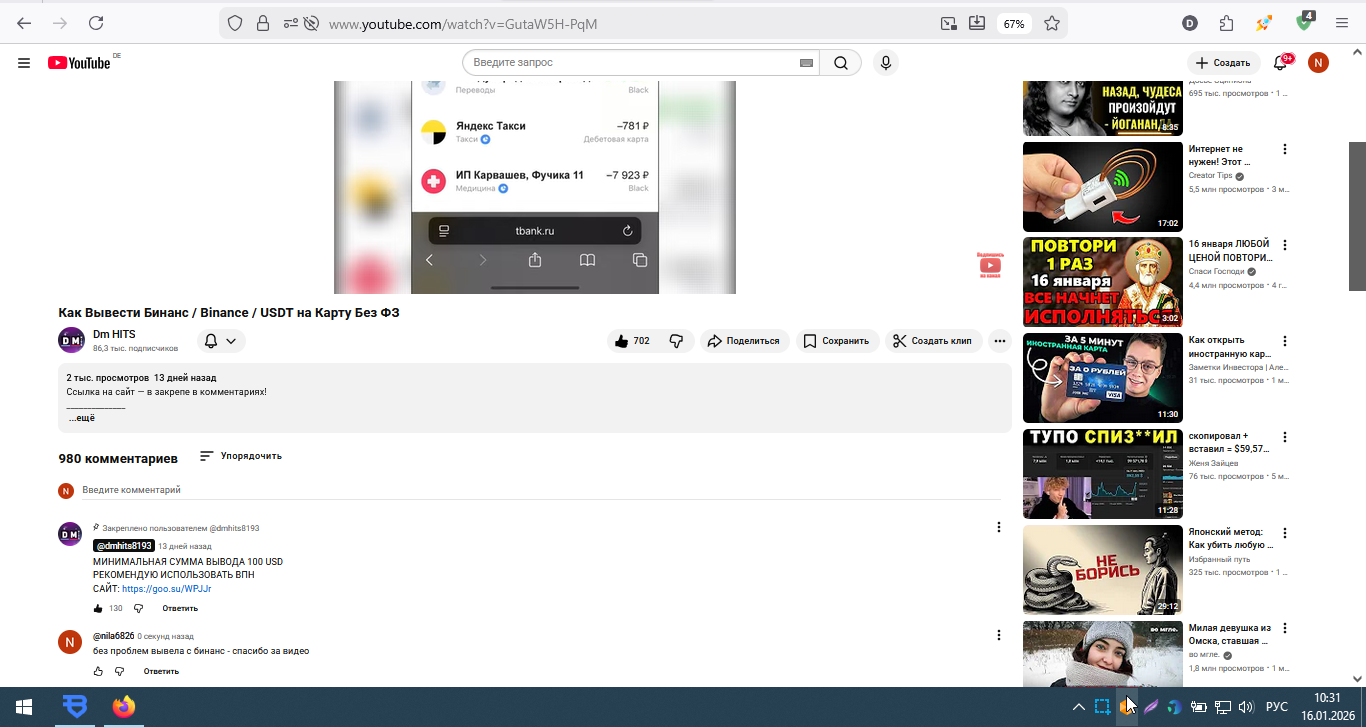The height and width of the screenshot is (727, 1366).
Task: Go back to the previous page
Action: (24, 23)
